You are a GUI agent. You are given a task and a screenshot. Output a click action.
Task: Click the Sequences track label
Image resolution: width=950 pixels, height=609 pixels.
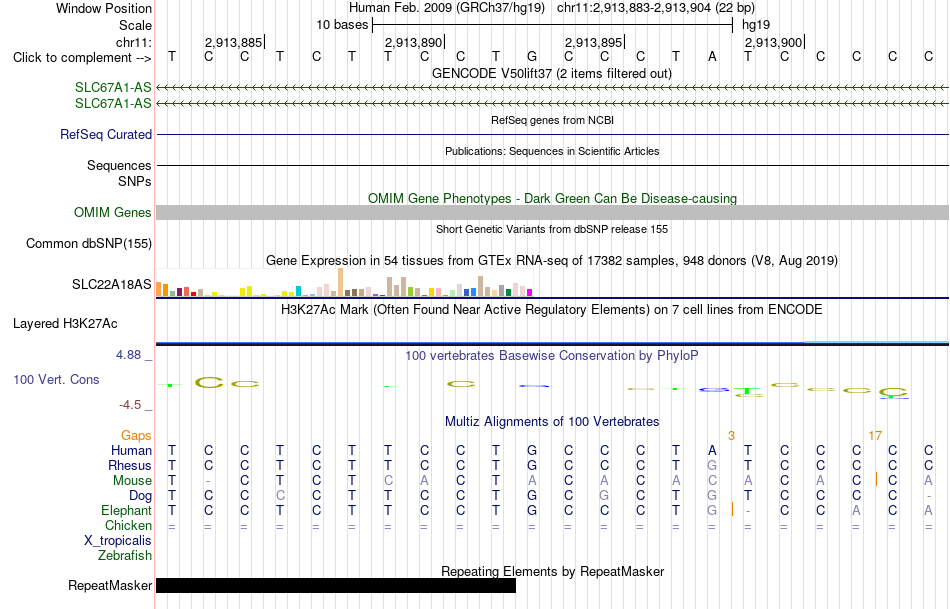click(119, 165)
